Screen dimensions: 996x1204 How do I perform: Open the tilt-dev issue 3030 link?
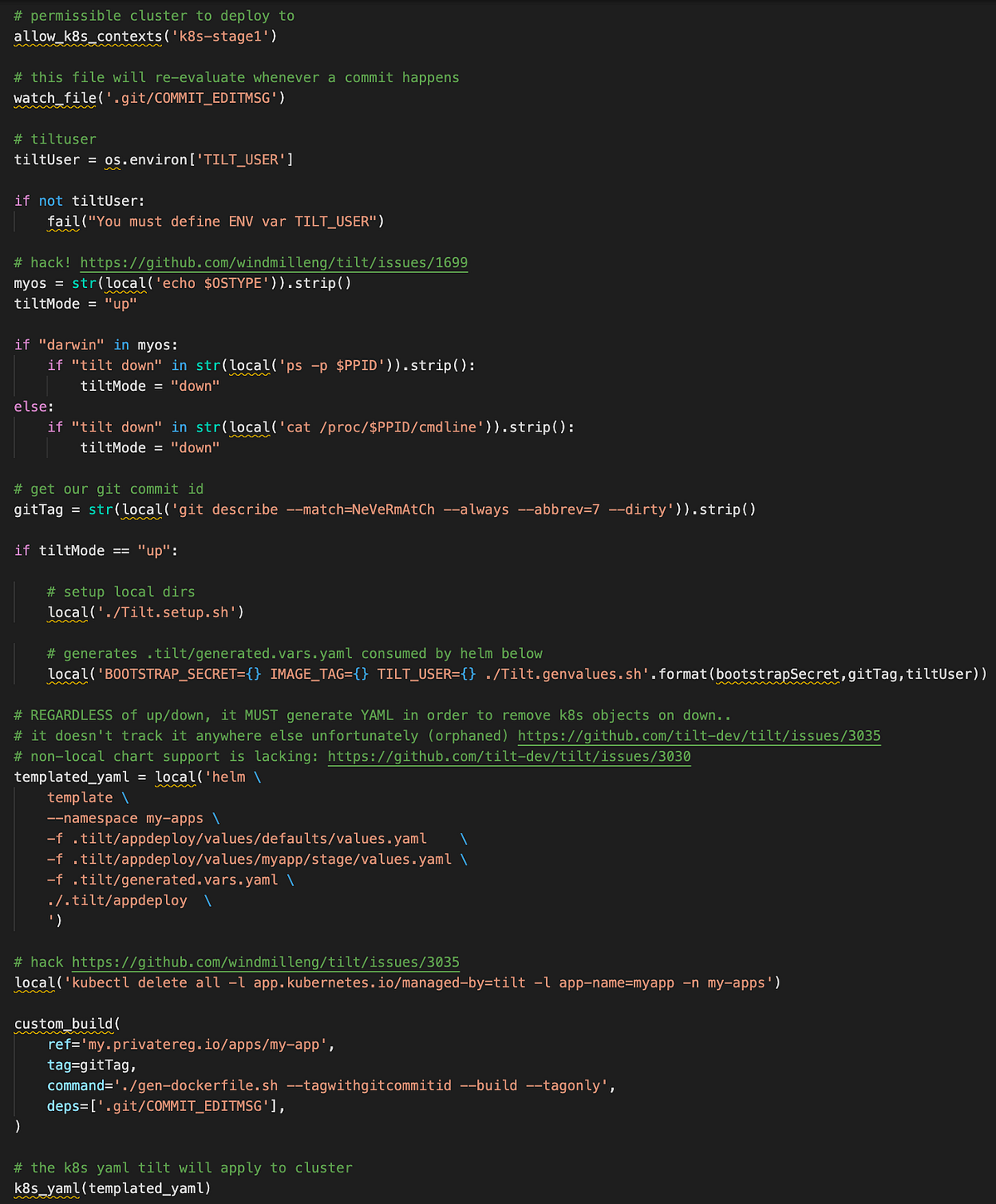point(509,756)
